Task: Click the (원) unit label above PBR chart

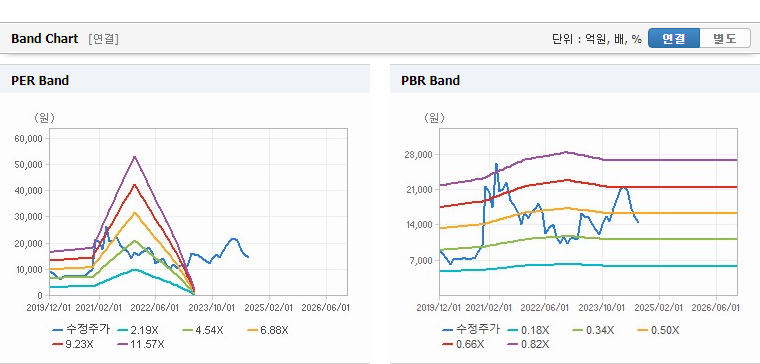Action: (433, 118)
